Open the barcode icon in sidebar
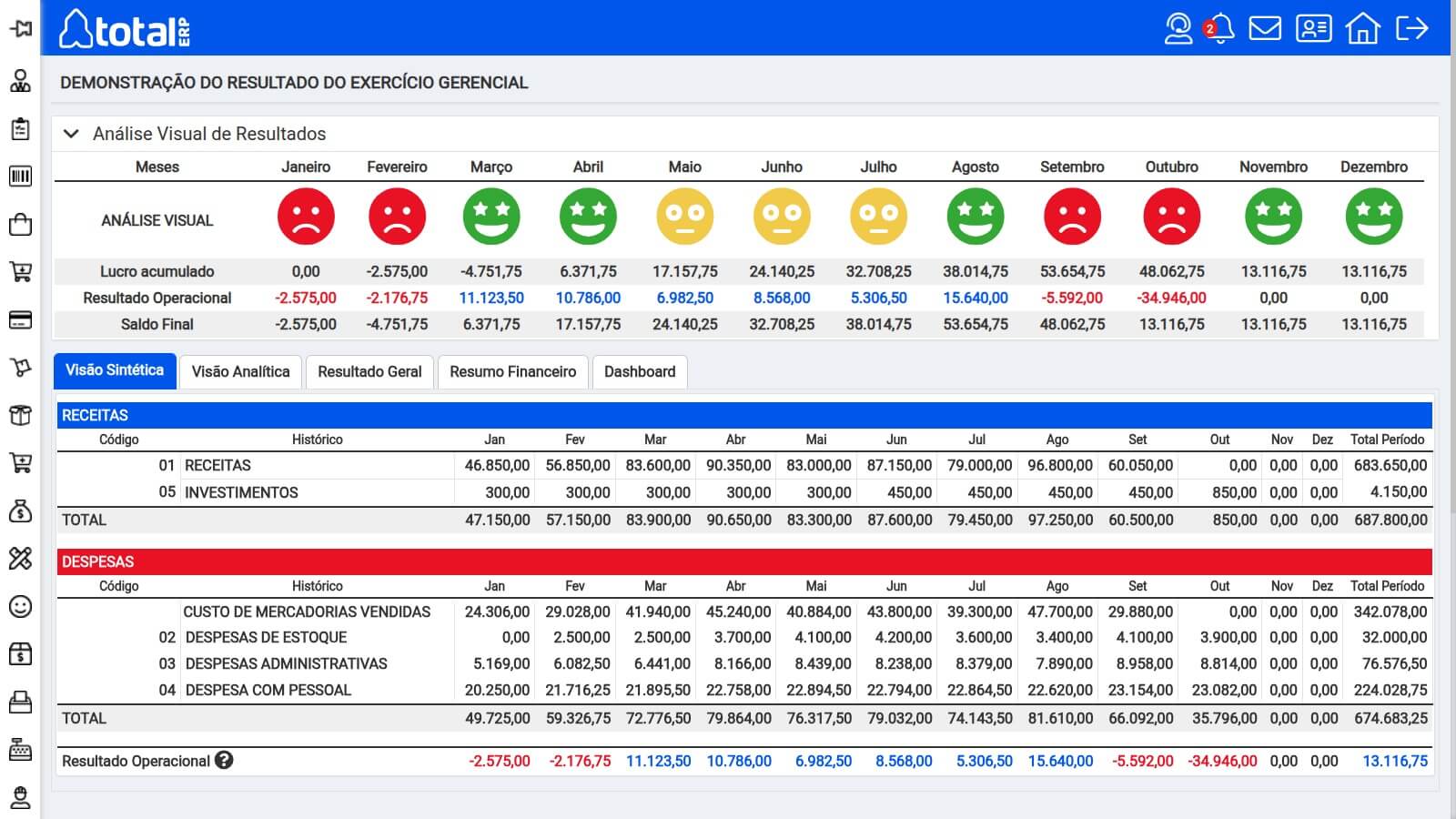This screenshot has height=819, width=1456. coord(20,177)
